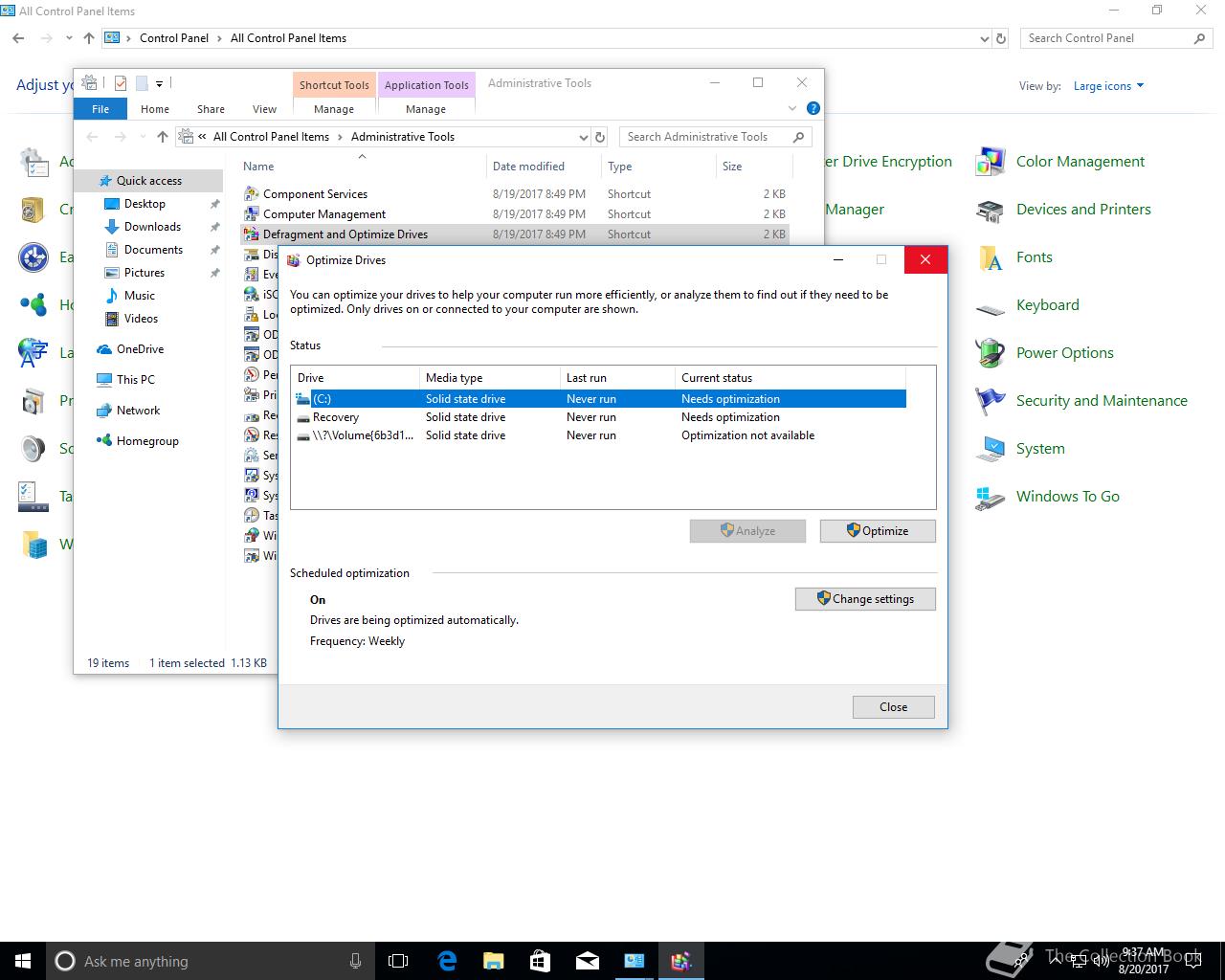Open System in Control Panel
The height and width of the screenshot is (980, 1225).
1019,449
